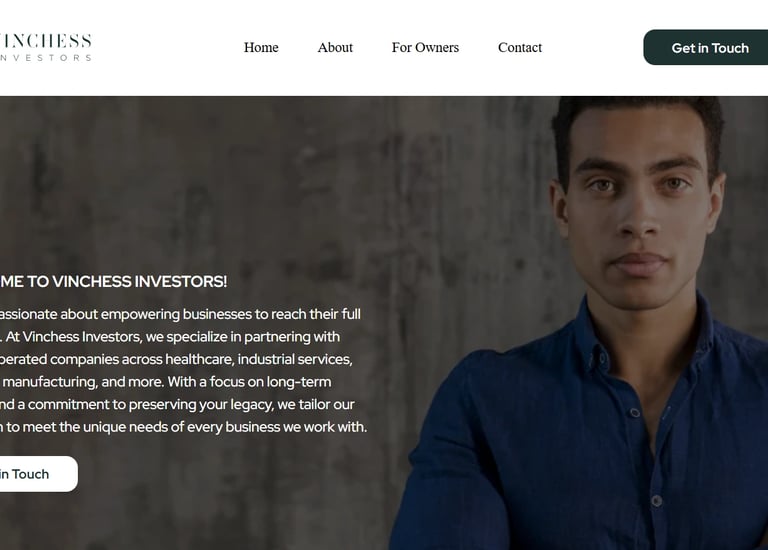Click the phrase 'industrial services' in the paragraph
The height and width of the screenshot is (550, 768).
coord(295,359)
